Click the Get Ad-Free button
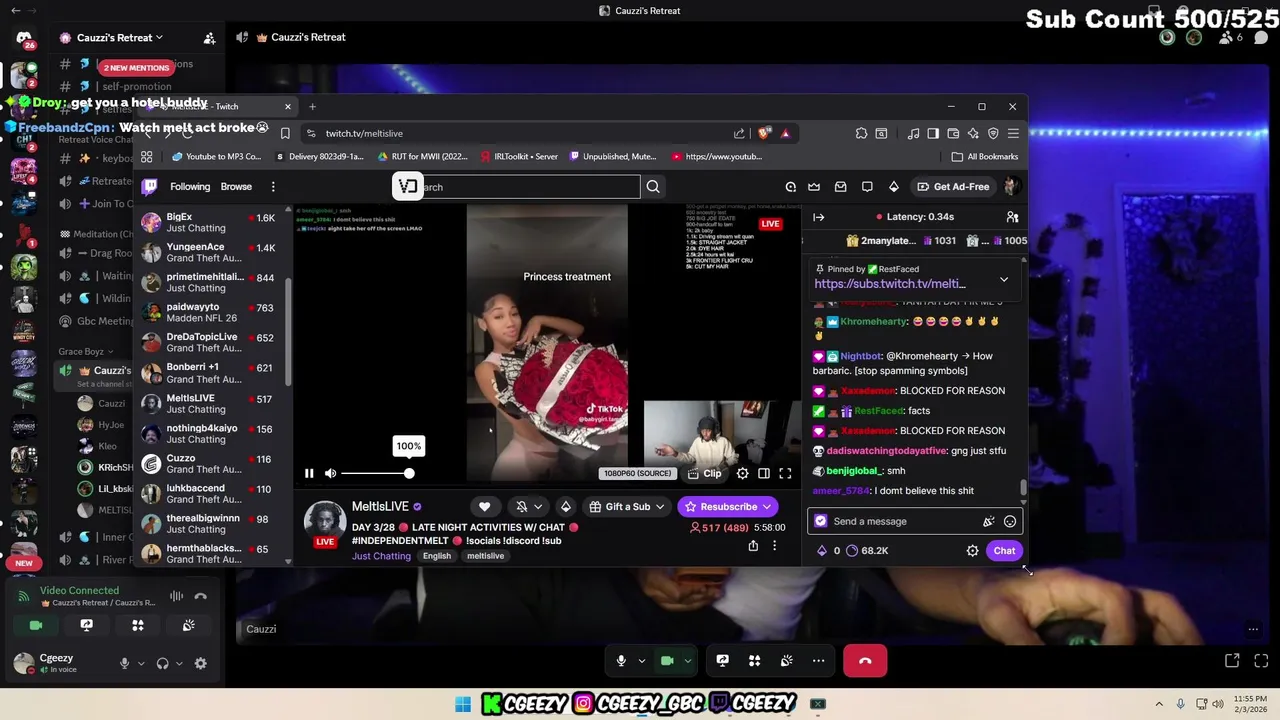The height and width of the screenshot is (720, 1280). click(953, 187)
